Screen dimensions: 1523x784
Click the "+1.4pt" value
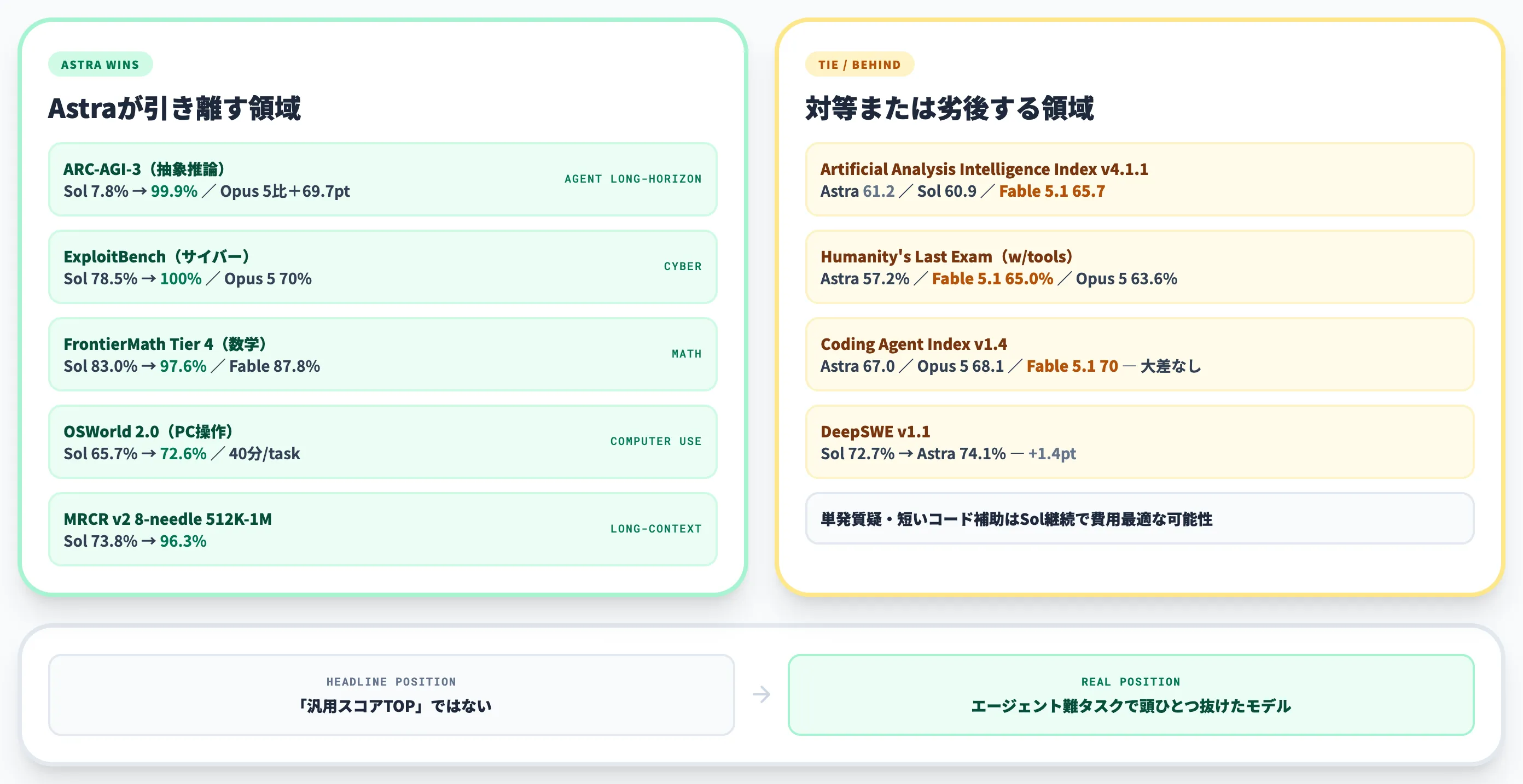[x=1052, y=454]
